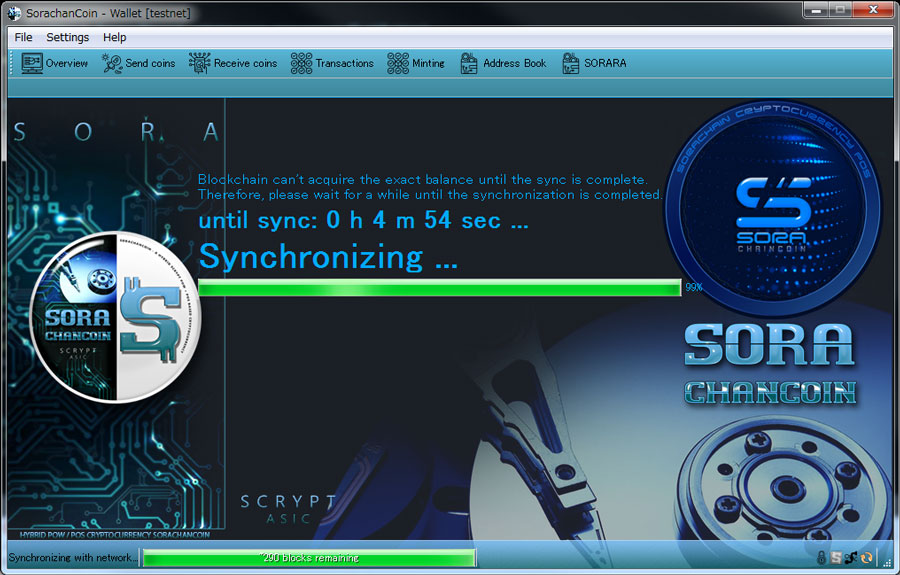Image resolution: width=900 pixels, height=575 pixels.
Task: Click the Minting knot icon
Action: [x=398, y=63]
